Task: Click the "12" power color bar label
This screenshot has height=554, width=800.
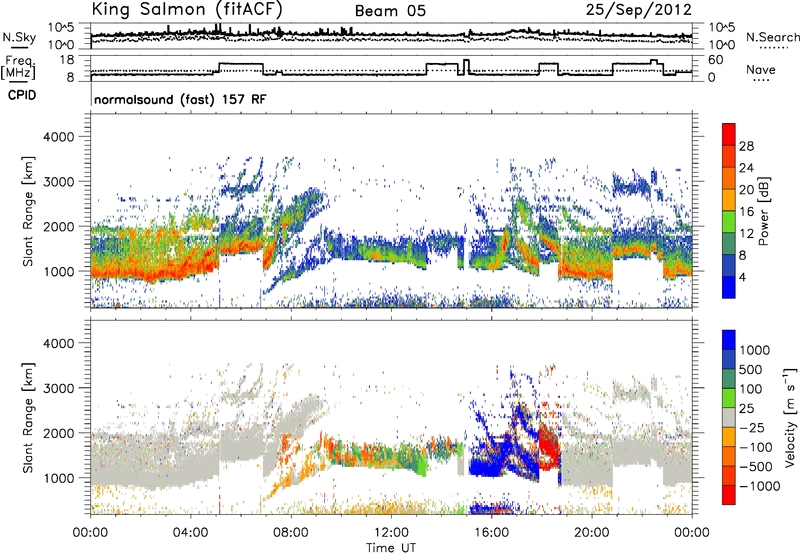Action: [746, 234]
